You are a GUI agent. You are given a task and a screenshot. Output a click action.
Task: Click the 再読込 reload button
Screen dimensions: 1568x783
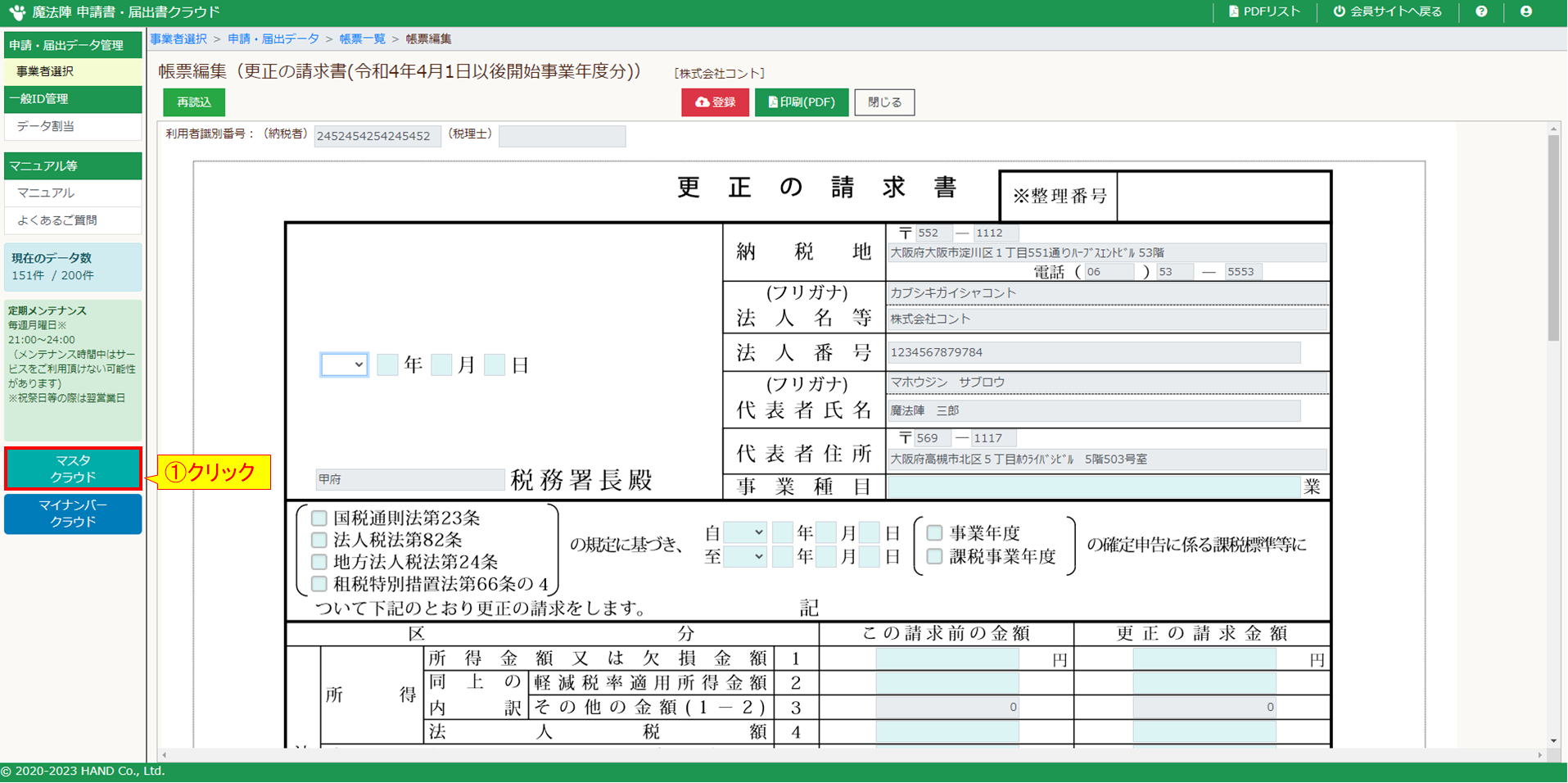tap(194, 102)
